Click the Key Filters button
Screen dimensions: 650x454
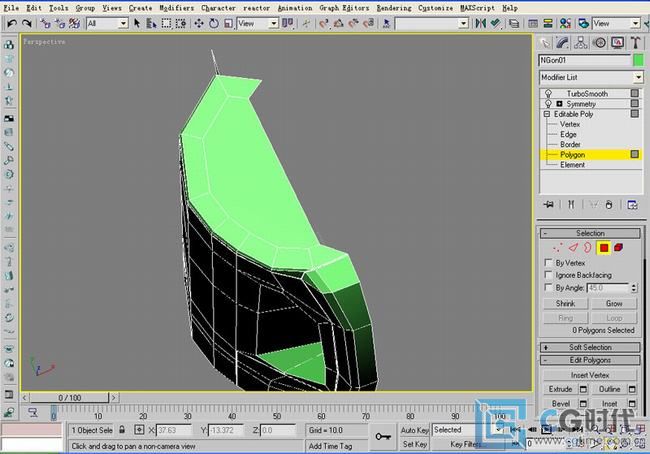[x=466, y=444]
